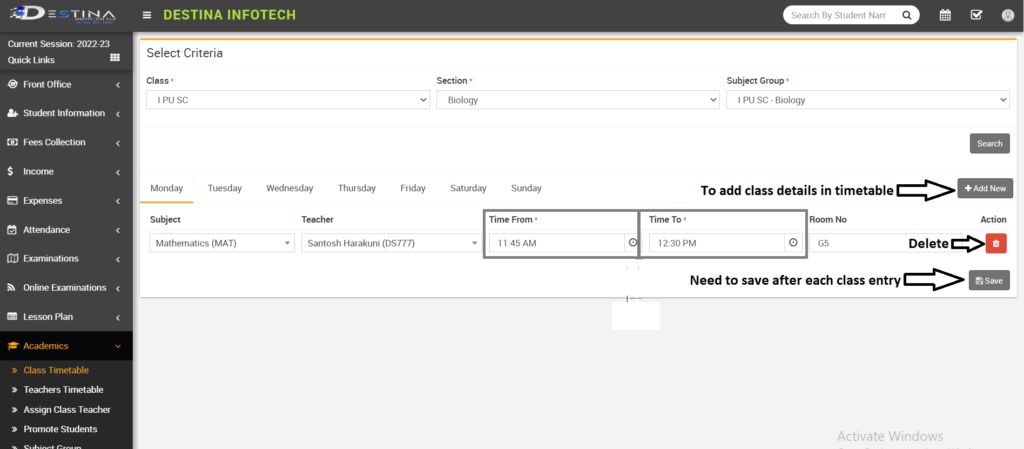
Task: Select the Saturday tab
Action: (x=468, y=188)
